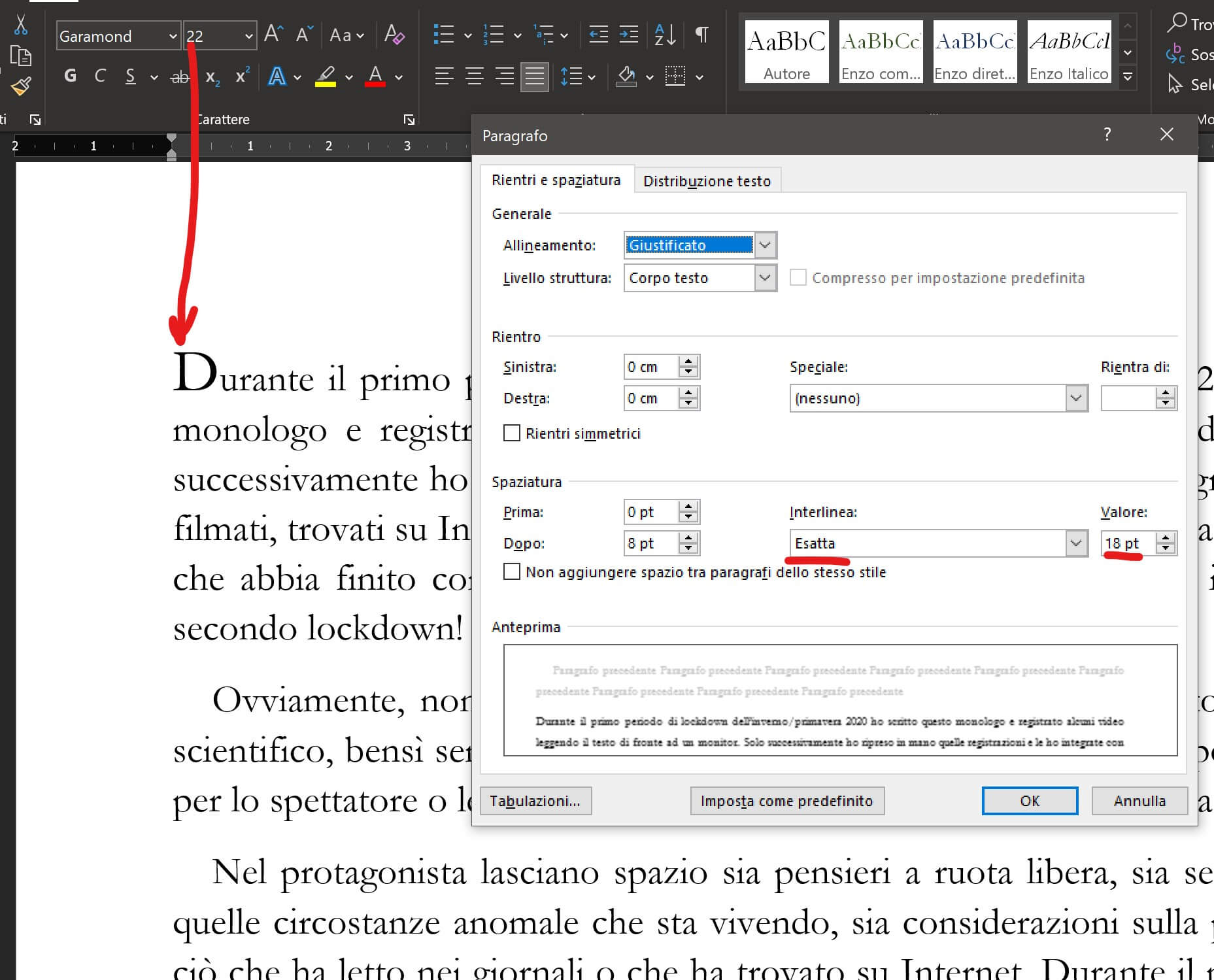
Task: Click the bold G formatting icon
Action: coord(70,76)
